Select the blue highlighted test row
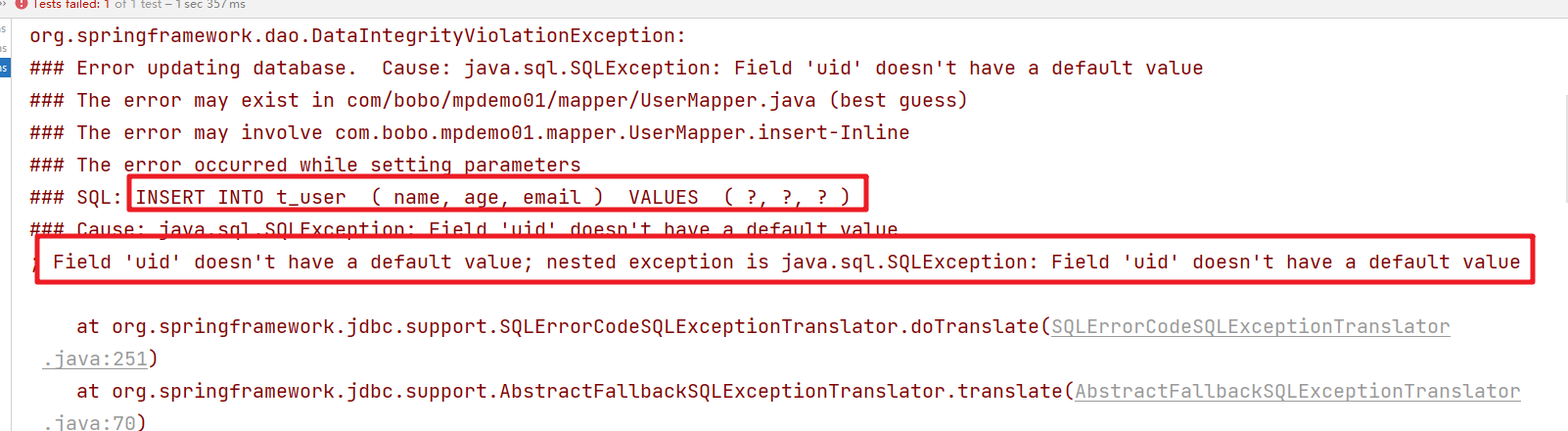The height and width of the screenshot is (431, 1568). [x=5, y=68]
